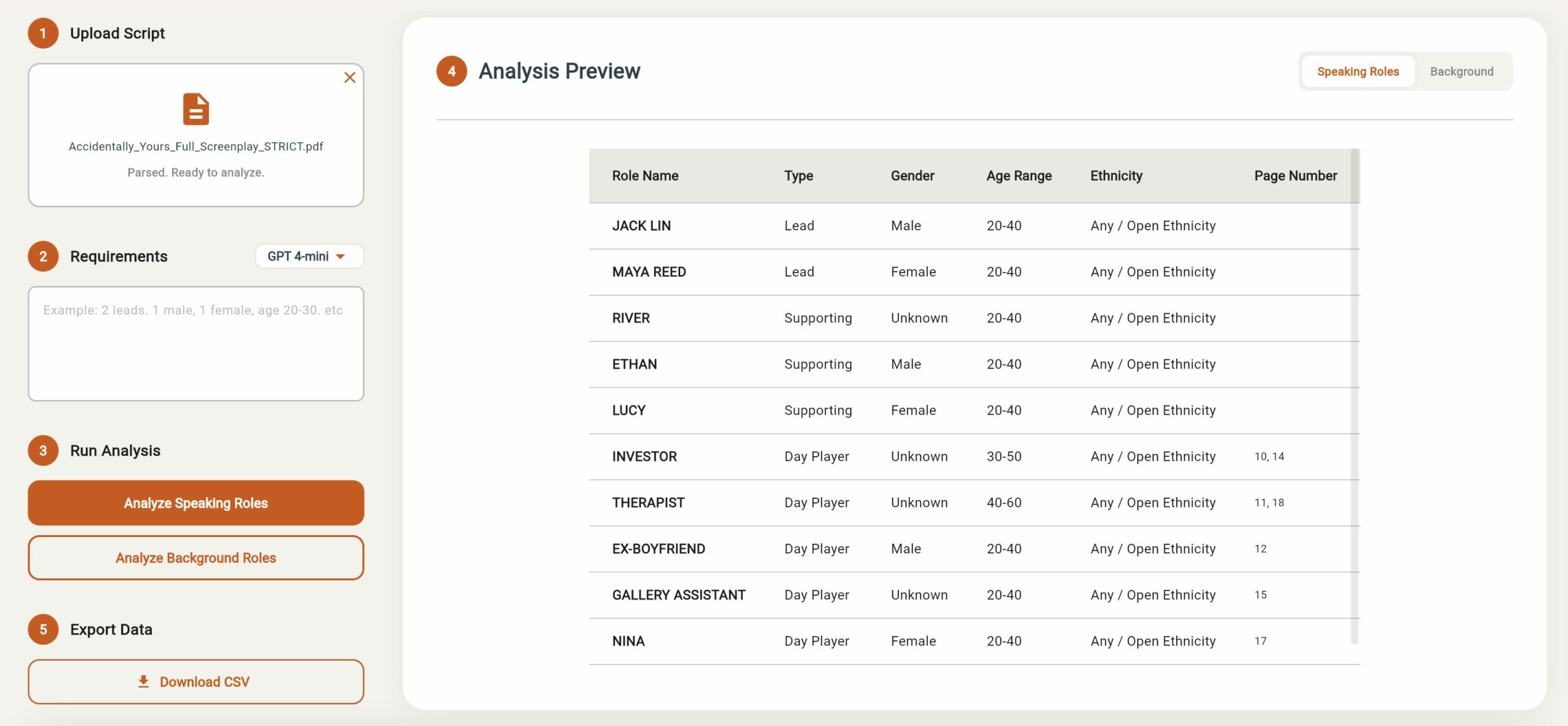Remove the uploaded screenplay file
This screenshot has width=1568, height=726.
coord(349,77)
